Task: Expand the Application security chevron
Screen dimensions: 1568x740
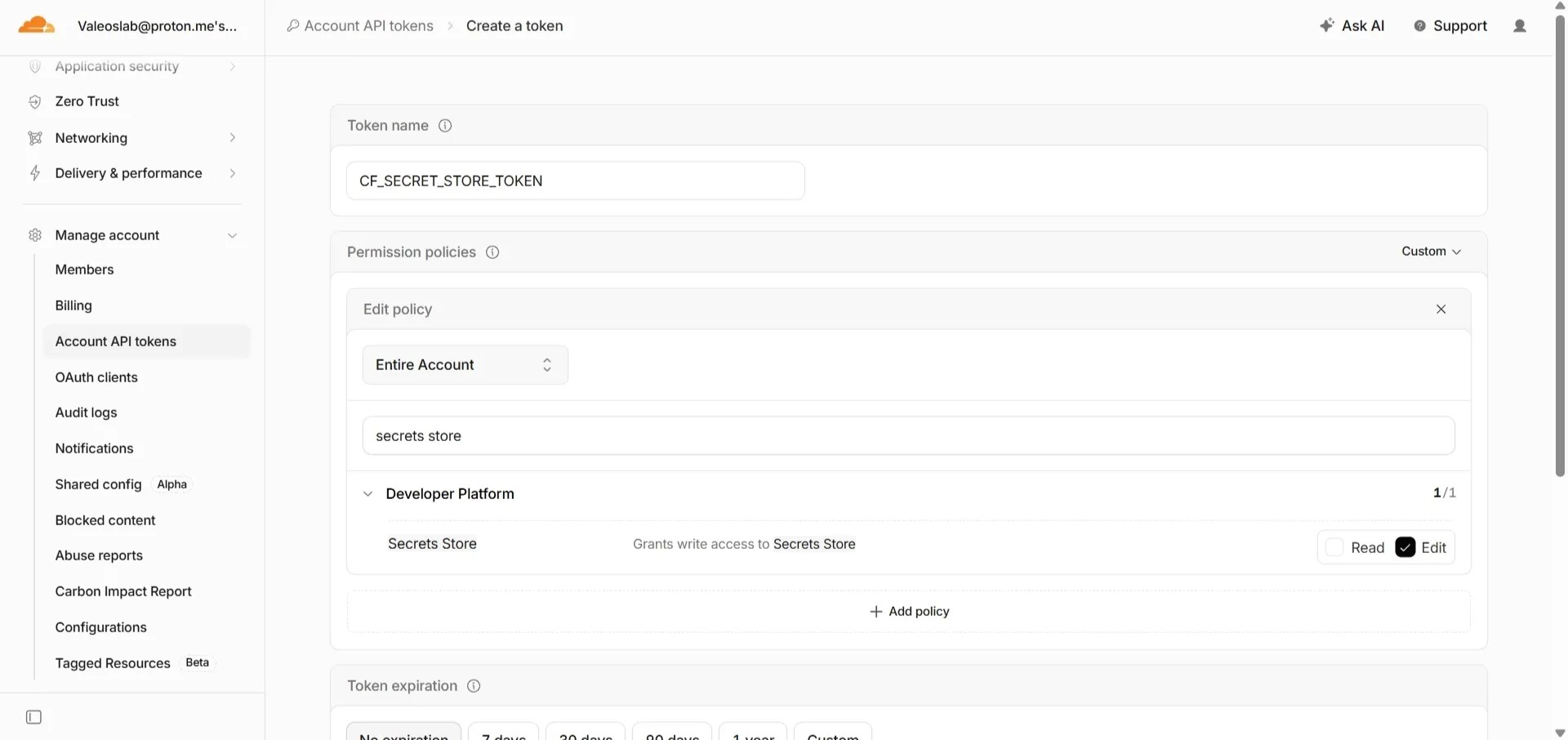Action: click(233, 66)
